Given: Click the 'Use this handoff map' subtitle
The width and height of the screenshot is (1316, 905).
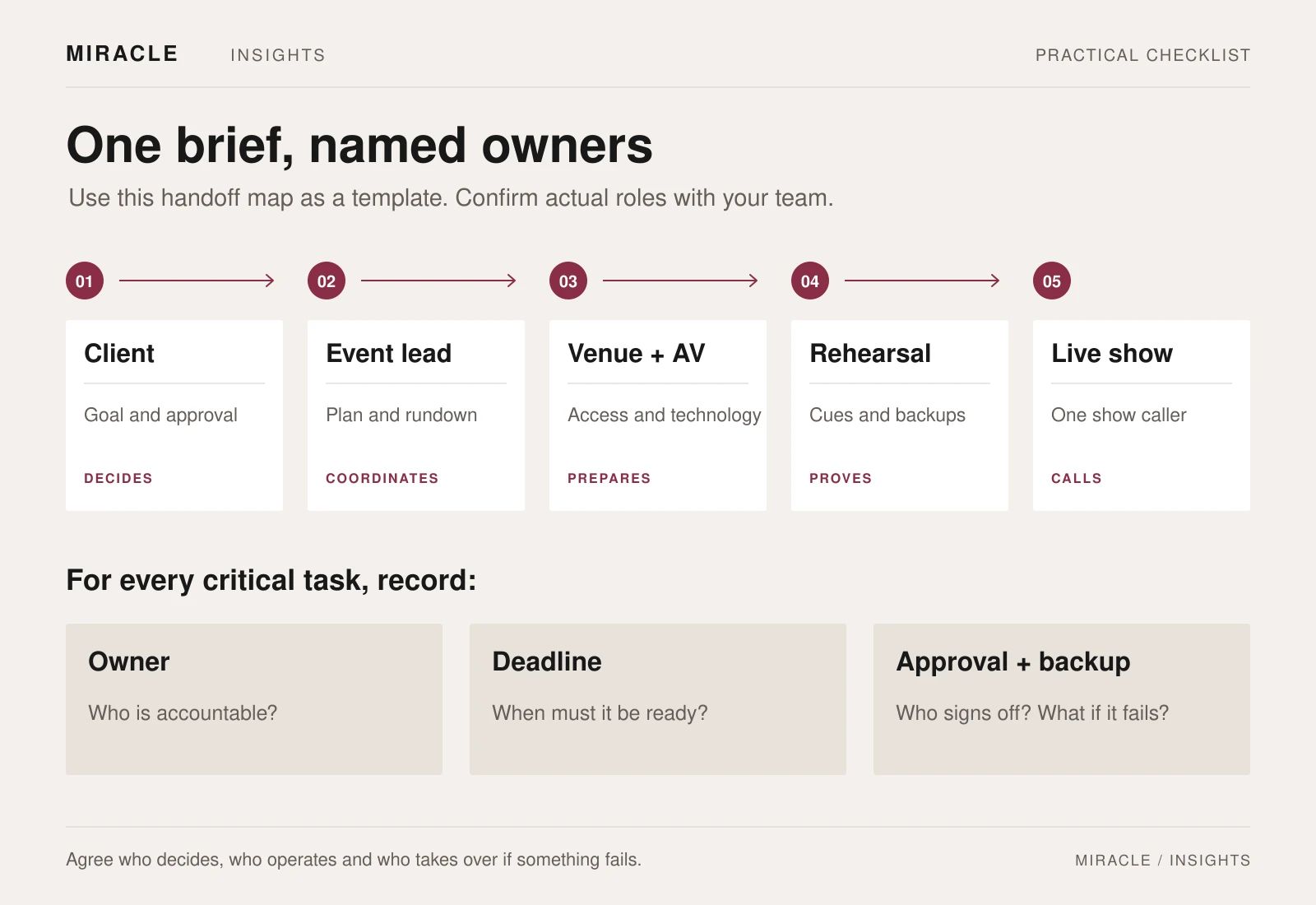Looking at the screenshot, I should 451,198.
